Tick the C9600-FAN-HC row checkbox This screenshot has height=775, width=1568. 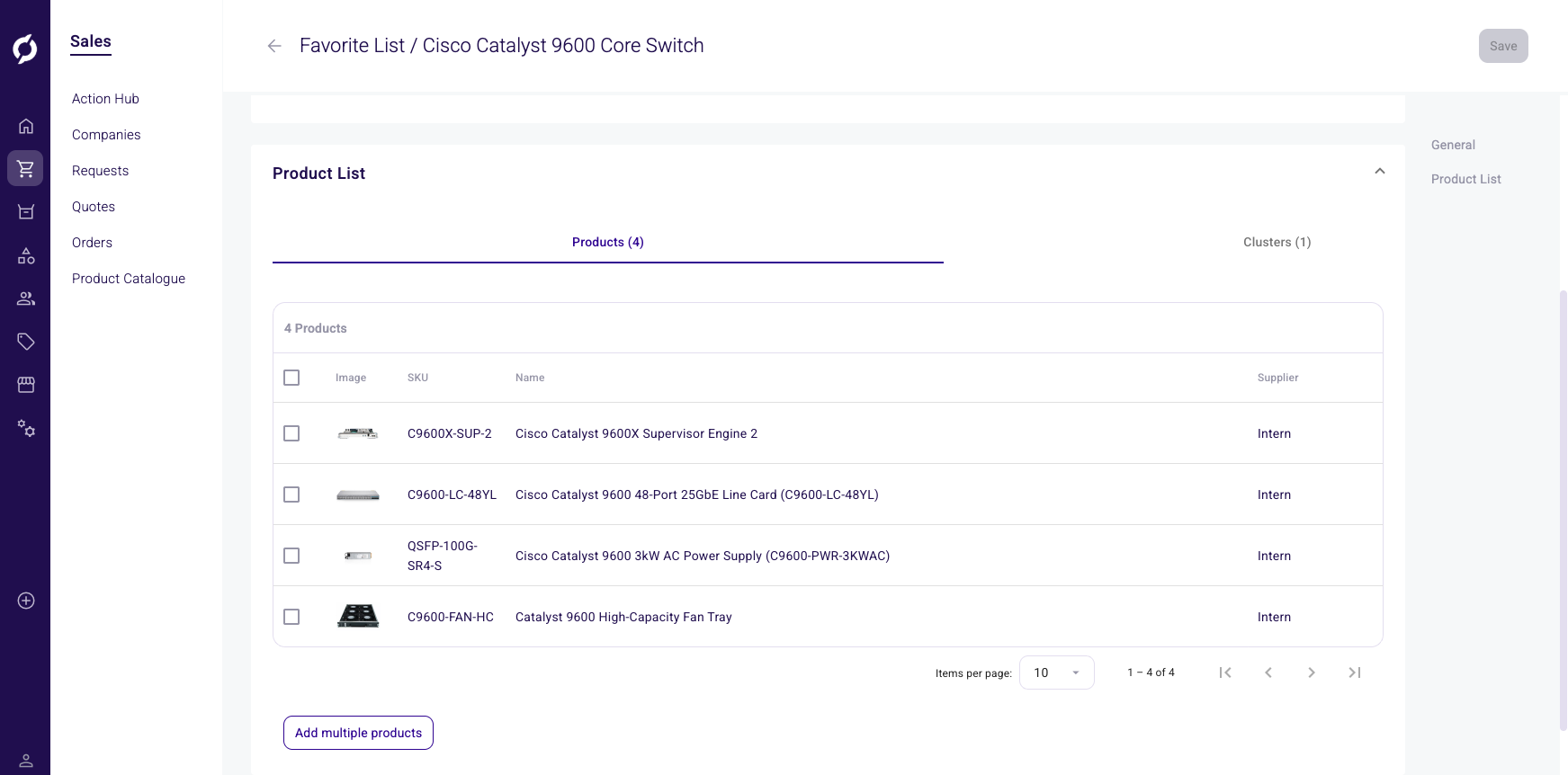(291, 617)
